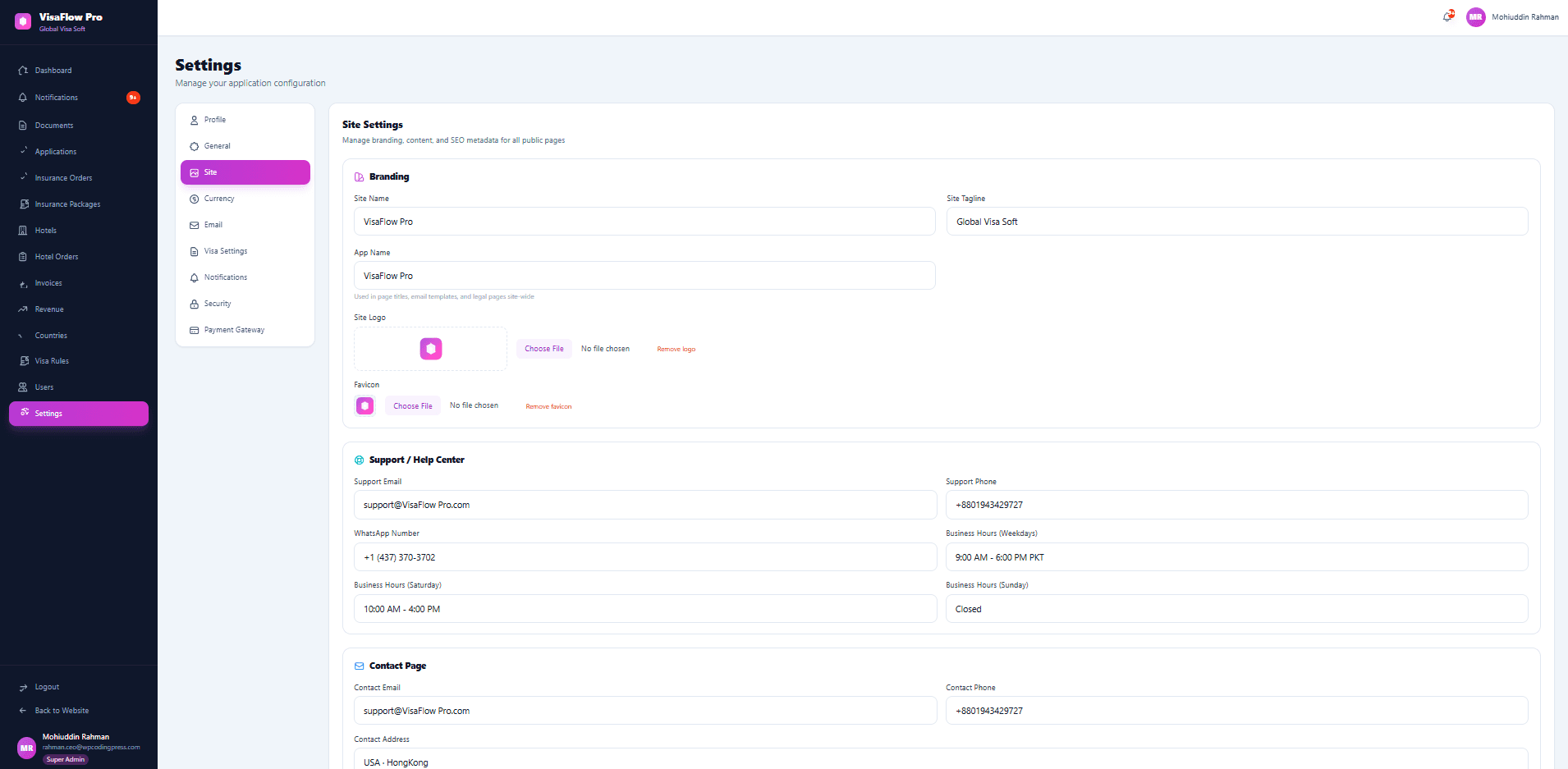Click Choose File for Site Logo

pyautogui.click(x=544, y=349)
